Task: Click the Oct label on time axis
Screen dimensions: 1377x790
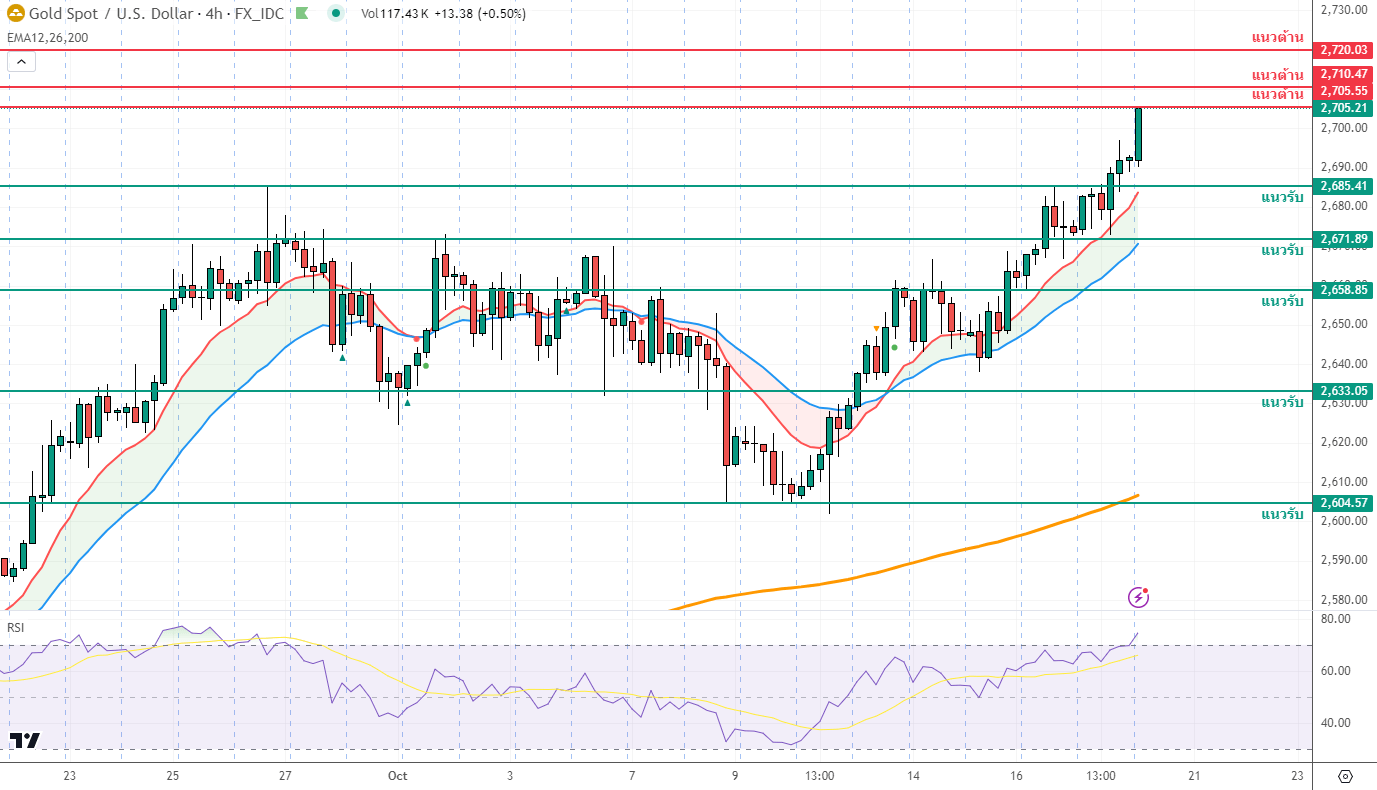Action: point(397,776)
